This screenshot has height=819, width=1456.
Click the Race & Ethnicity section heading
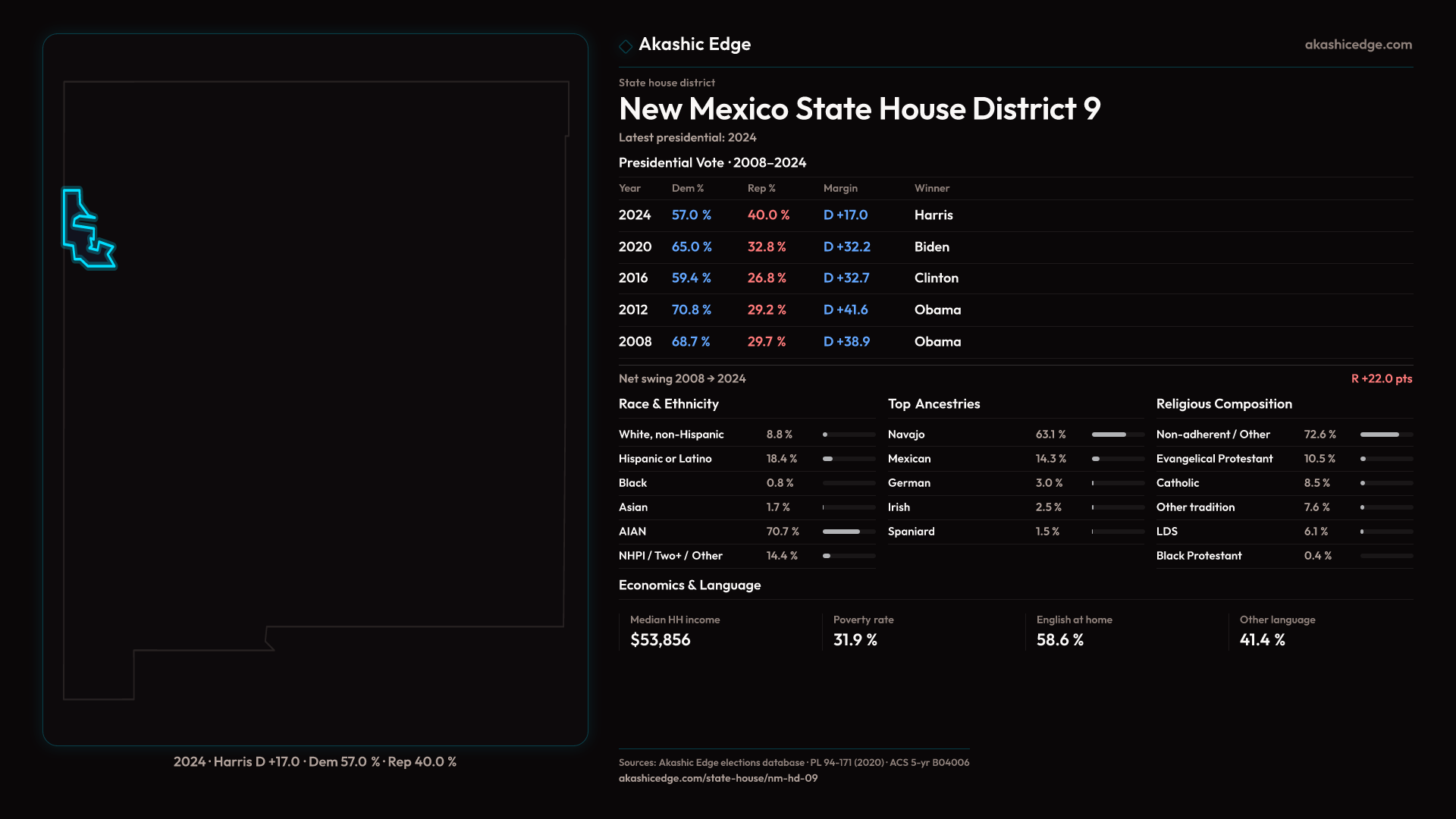pos(668,404)
